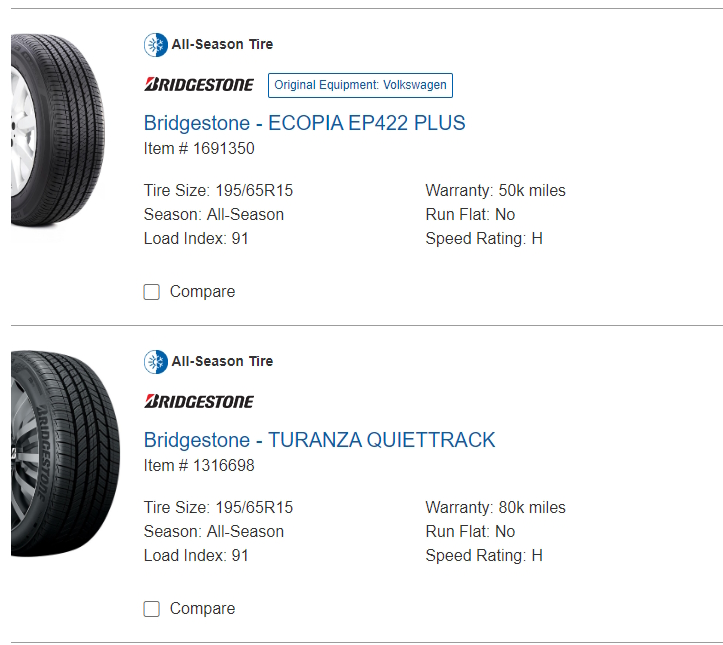723x645 pixels.
Task: Open the ECOPIA EP422 PLUS tire image
Action: coord(58,130)
